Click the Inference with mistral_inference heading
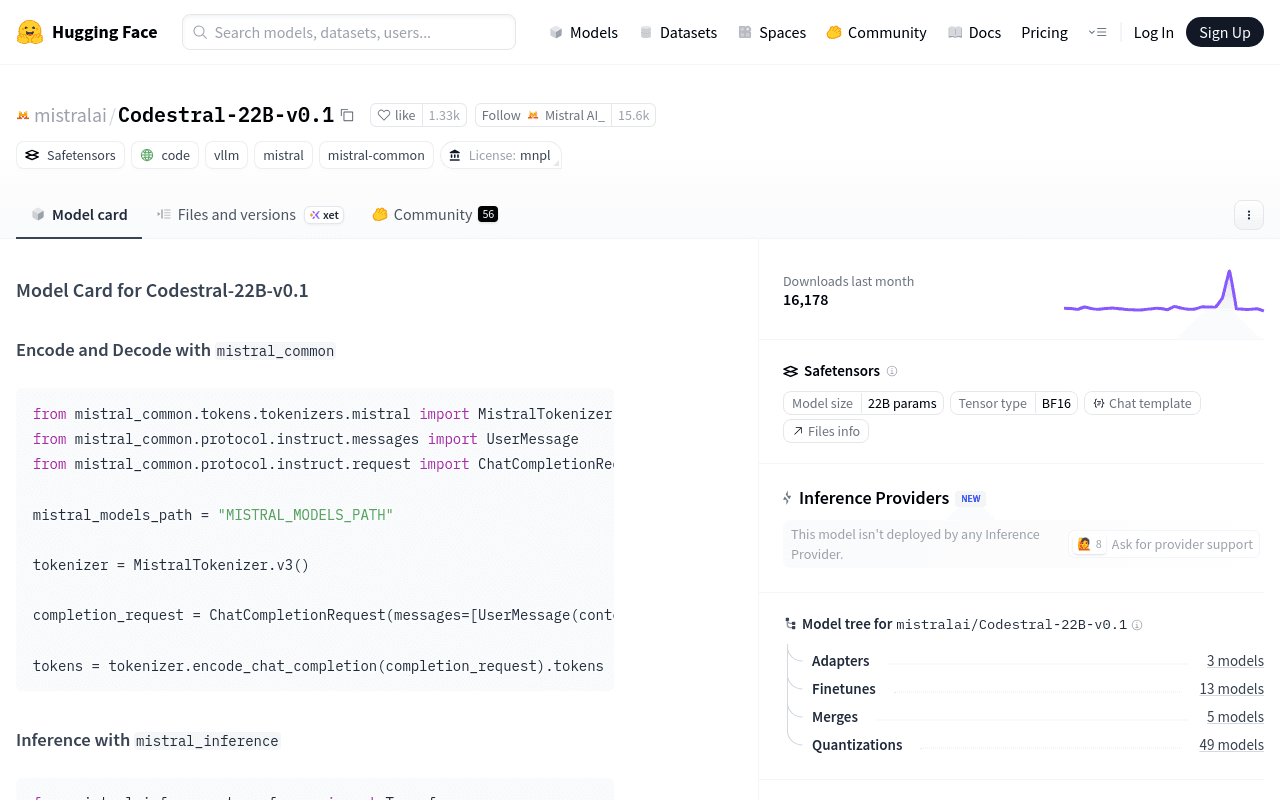Image resolution: width=1280 pixels, height=800 pixels. 148,740
